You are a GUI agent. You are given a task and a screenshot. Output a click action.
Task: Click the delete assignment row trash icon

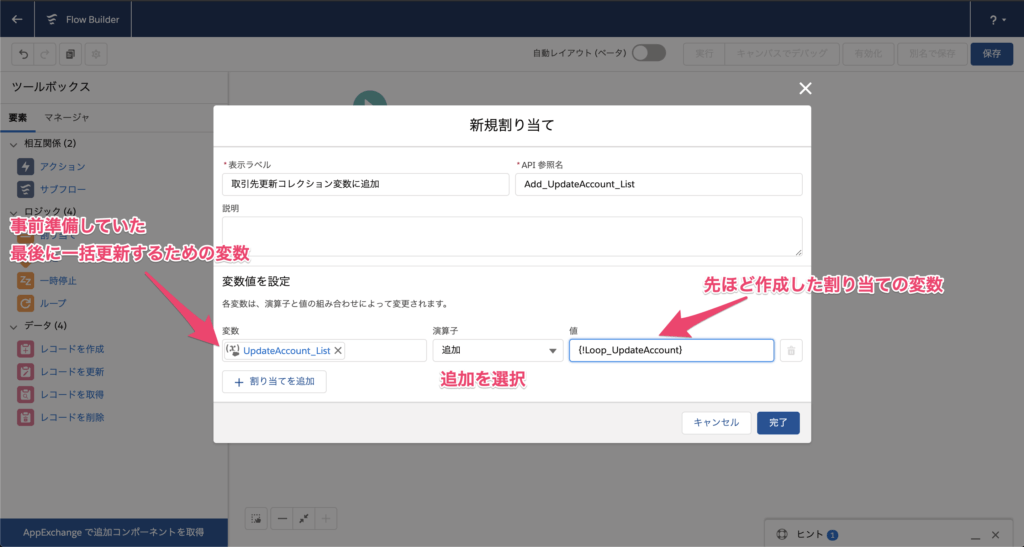791,351
